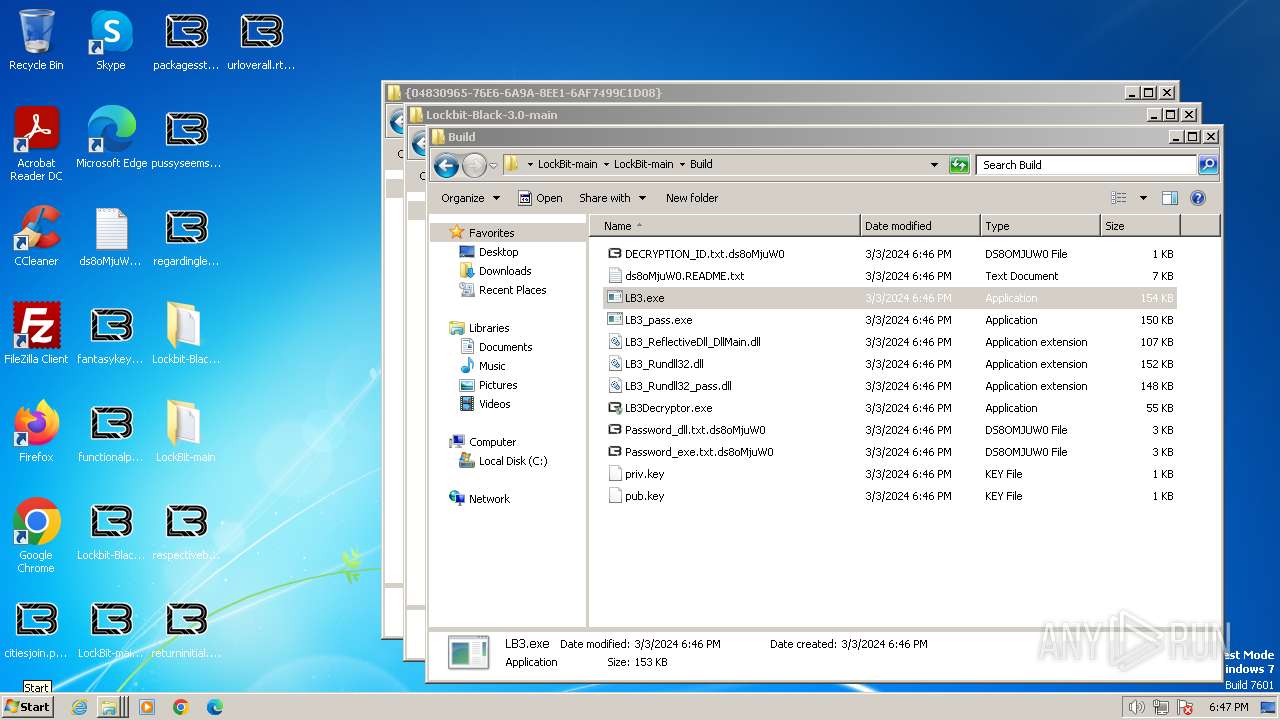Click the volume icon in system tray
1280x720 pixels.
coord(1137,707)
